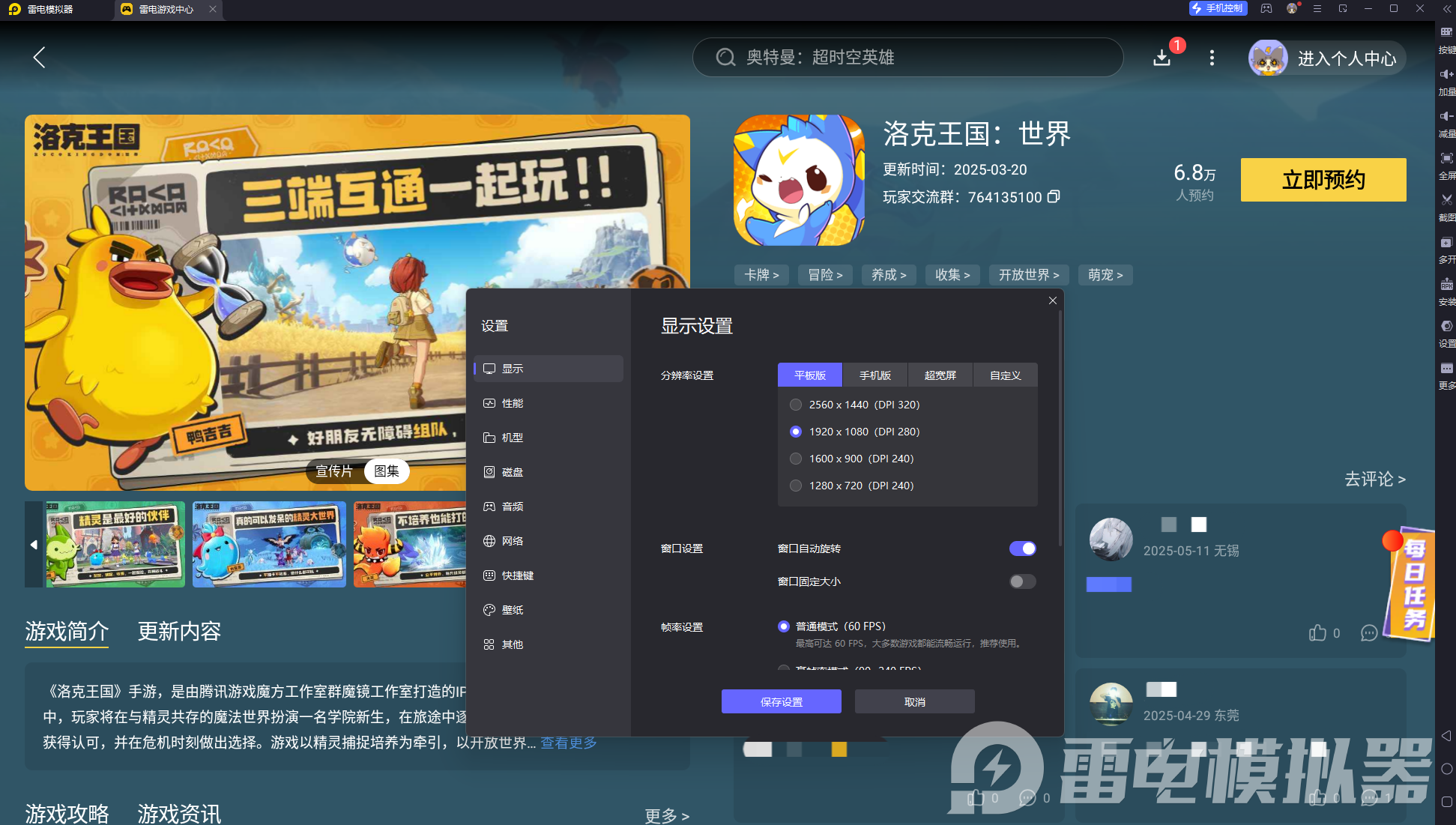This screenshot has width=1456, height=825.
Task: Expand the Open World tag category
Action: 1028,275
